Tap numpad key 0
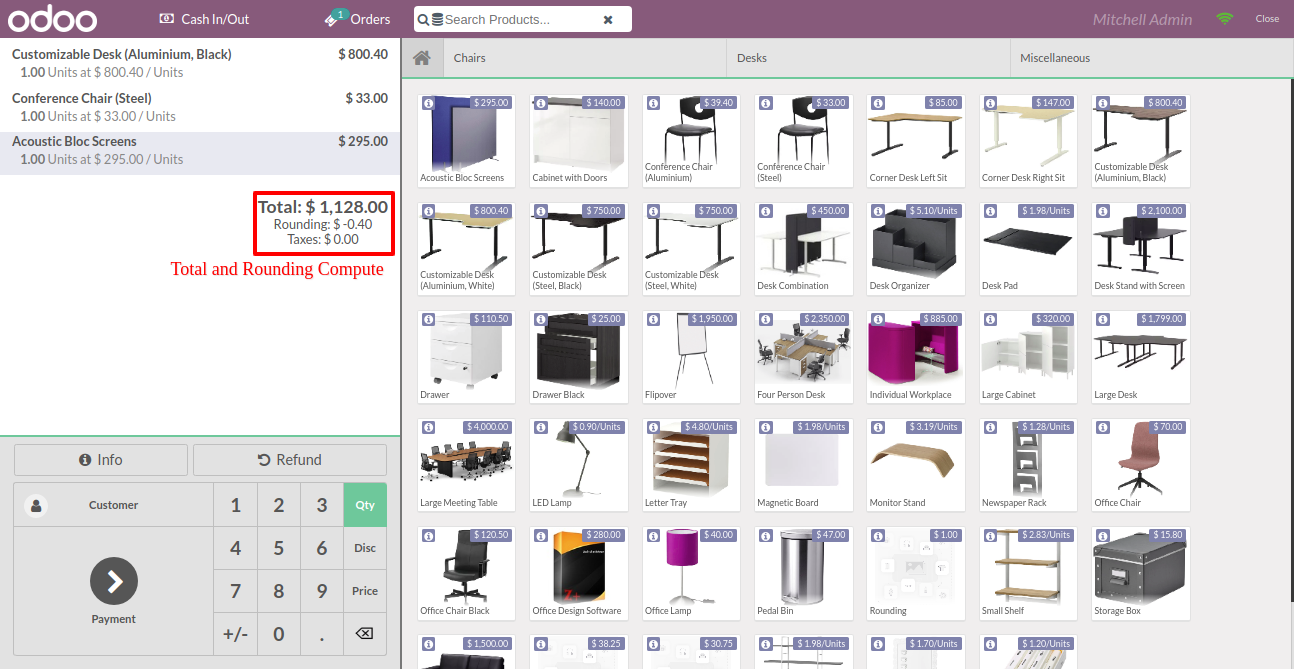1294x669 pixels. (x=279, y=633)
